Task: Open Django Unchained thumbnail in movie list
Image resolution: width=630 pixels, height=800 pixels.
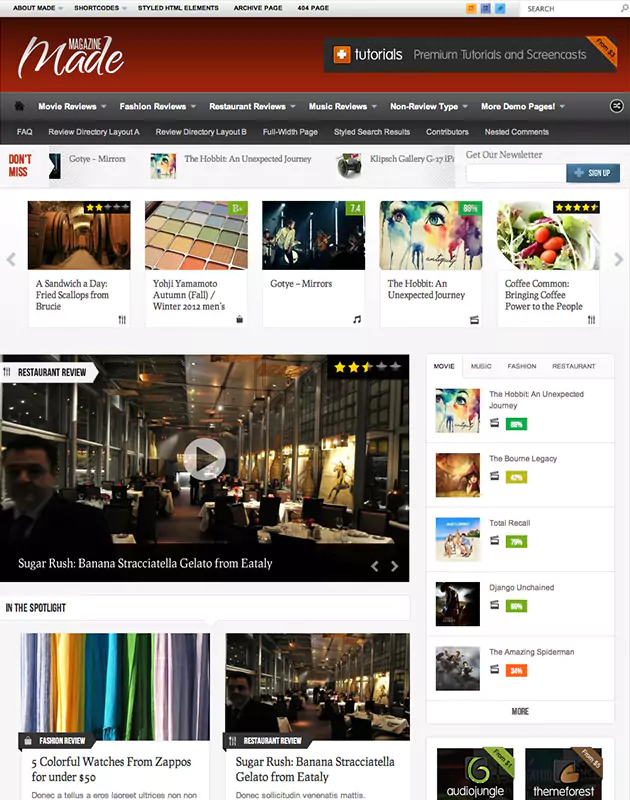Action: [458, 604]
